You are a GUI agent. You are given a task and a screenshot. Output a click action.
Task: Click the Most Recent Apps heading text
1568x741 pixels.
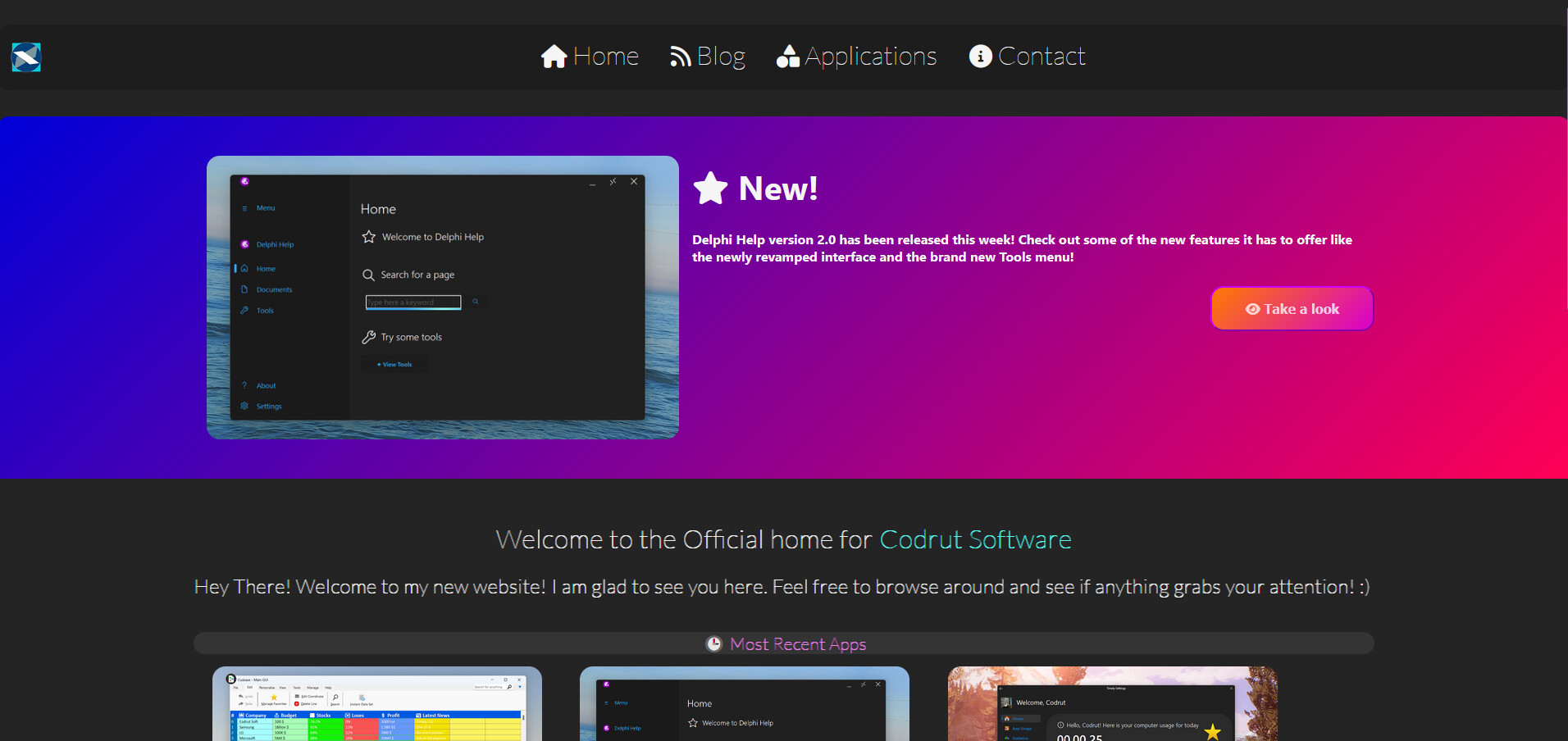tap(798, 644)
